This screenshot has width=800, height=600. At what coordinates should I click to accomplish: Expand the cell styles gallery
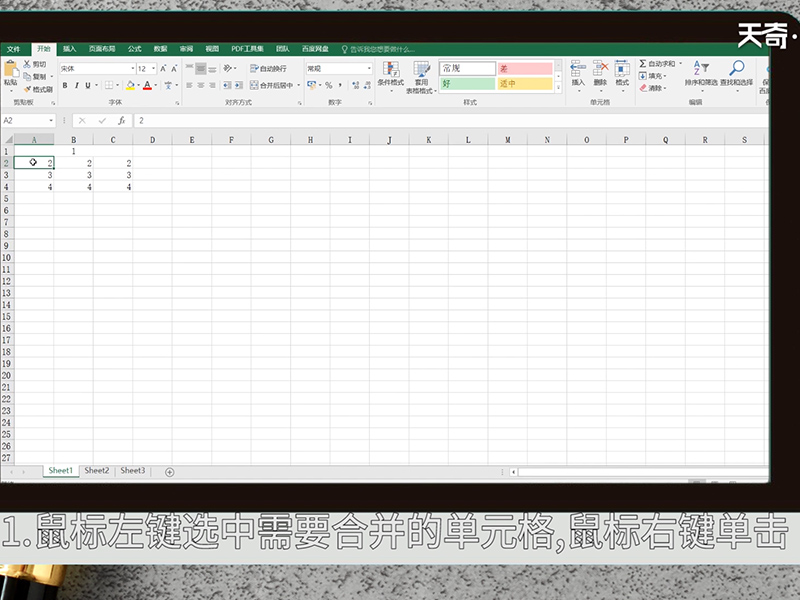(559, 88)
